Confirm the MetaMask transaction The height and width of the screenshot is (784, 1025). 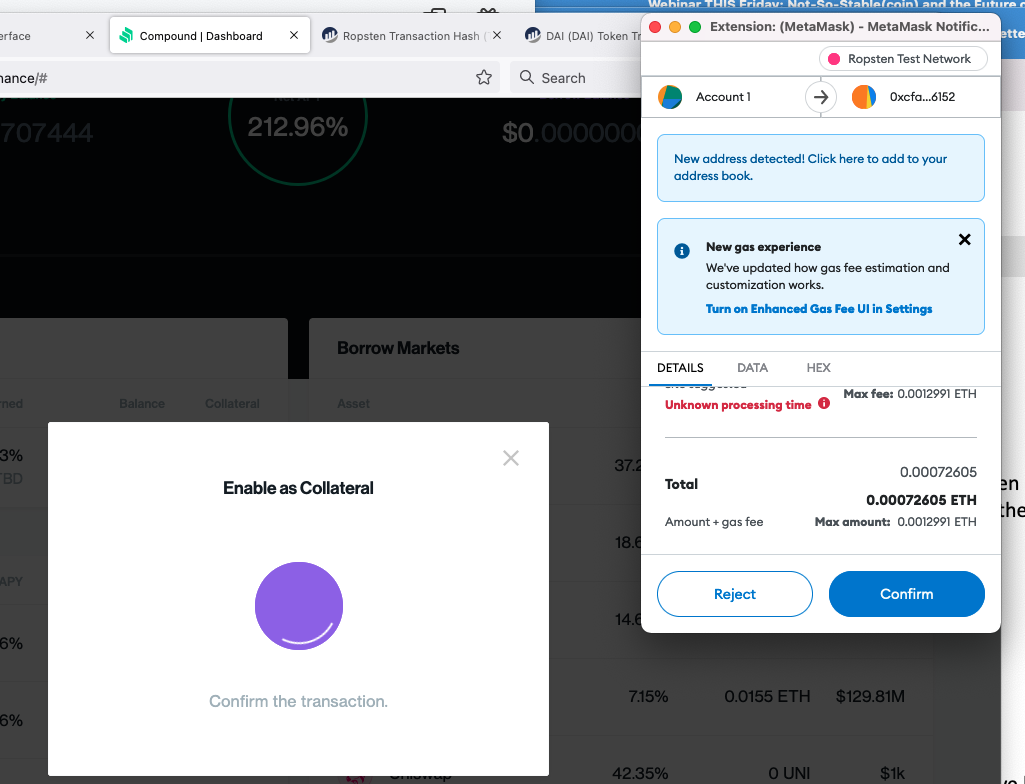pos(906,594)
